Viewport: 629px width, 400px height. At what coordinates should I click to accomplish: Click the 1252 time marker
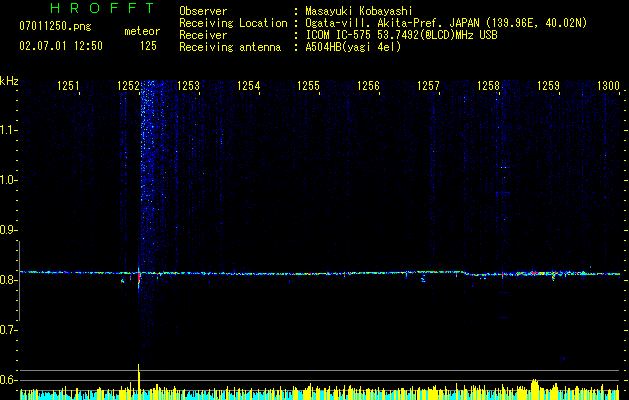click(x=128, y=86)
